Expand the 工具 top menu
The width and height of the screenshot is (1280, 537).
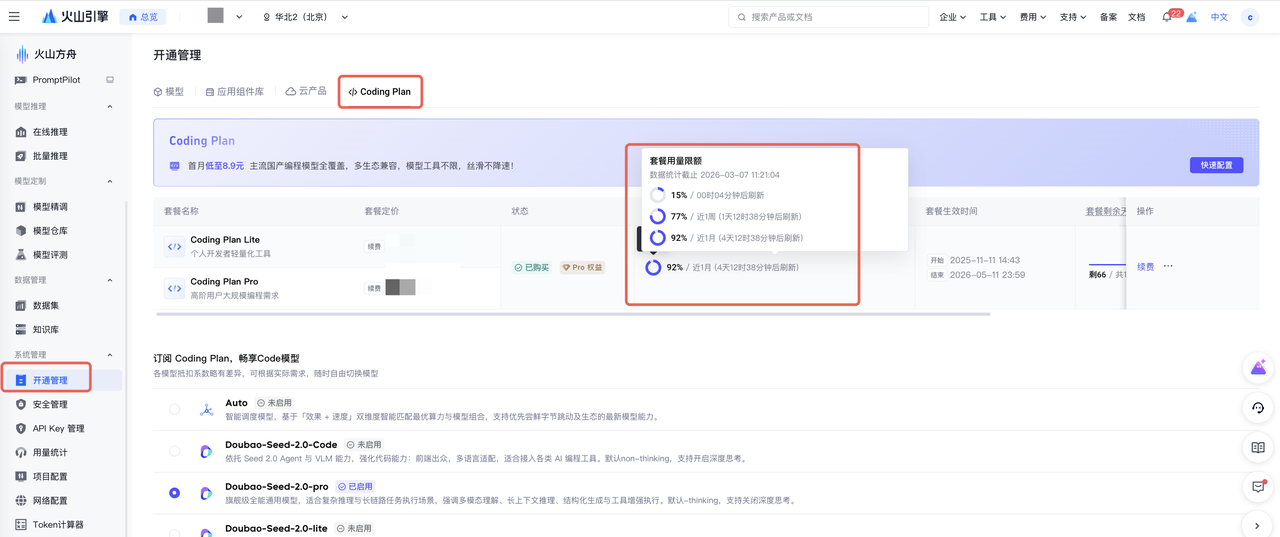coord(992,17)
